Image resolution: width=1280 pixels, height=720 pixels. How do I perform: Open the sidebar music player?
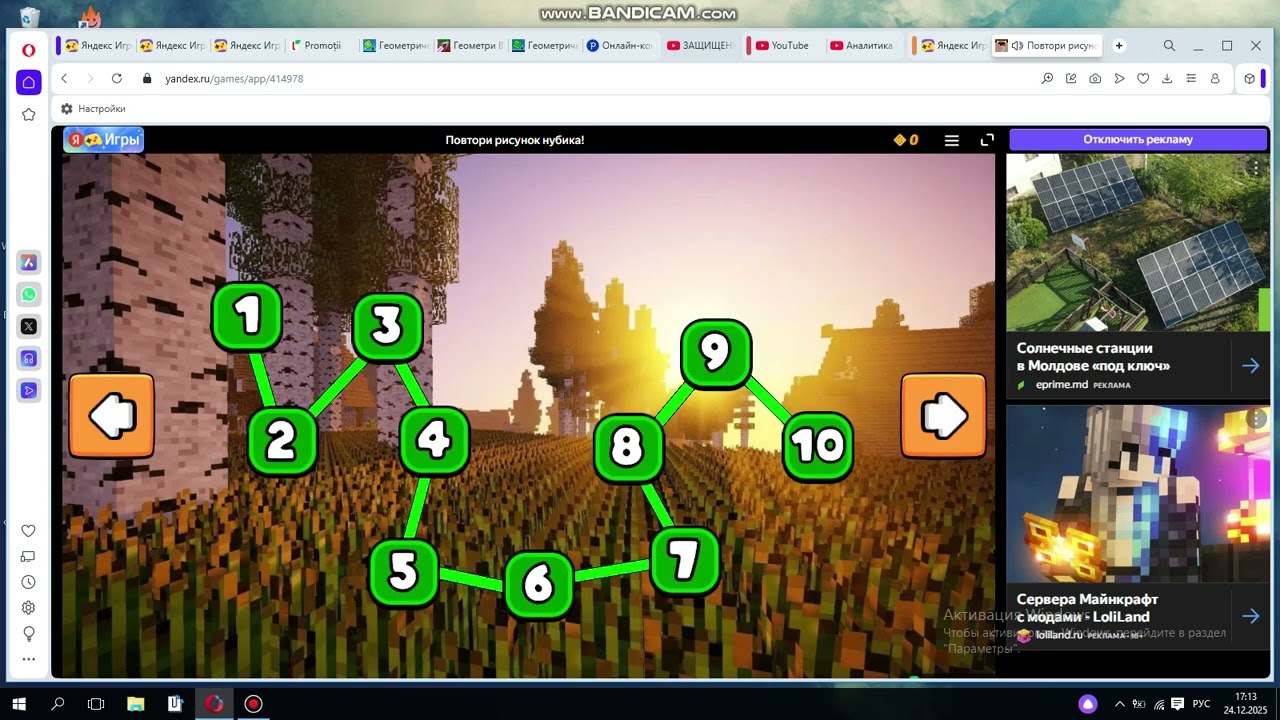coord(29,358)
